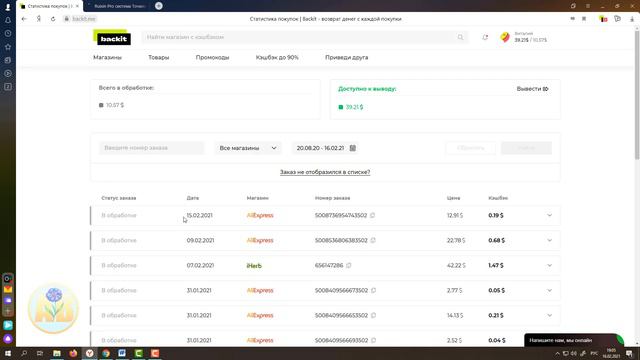Viewport: 640px width, 360px height.
Task: Click processing amount 10.57 $
Action: click(x=115, y=105)
